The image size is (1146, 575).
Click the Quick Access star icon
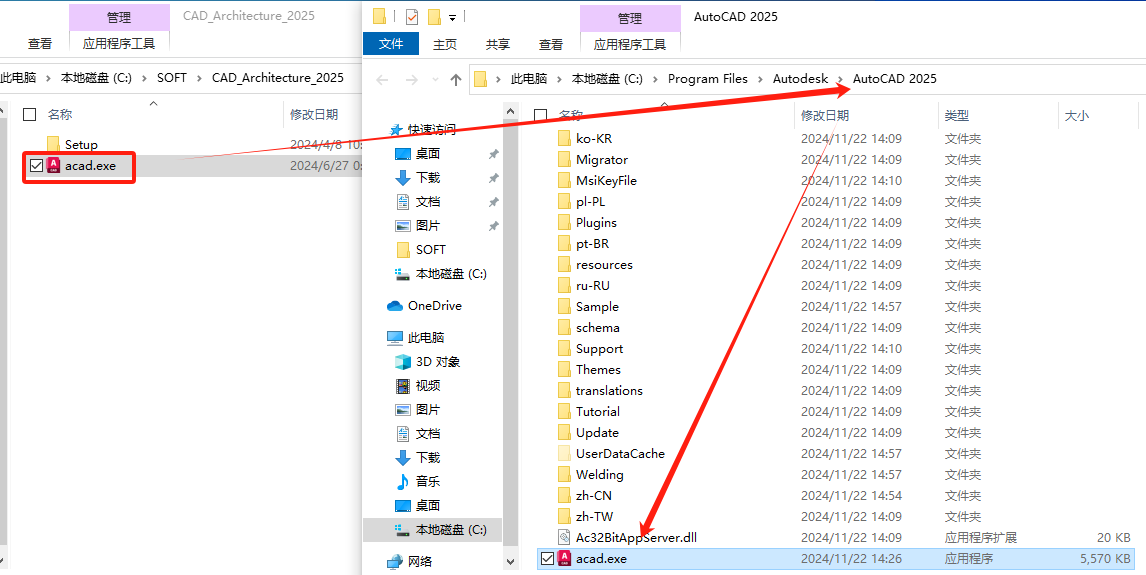(397, 129)
